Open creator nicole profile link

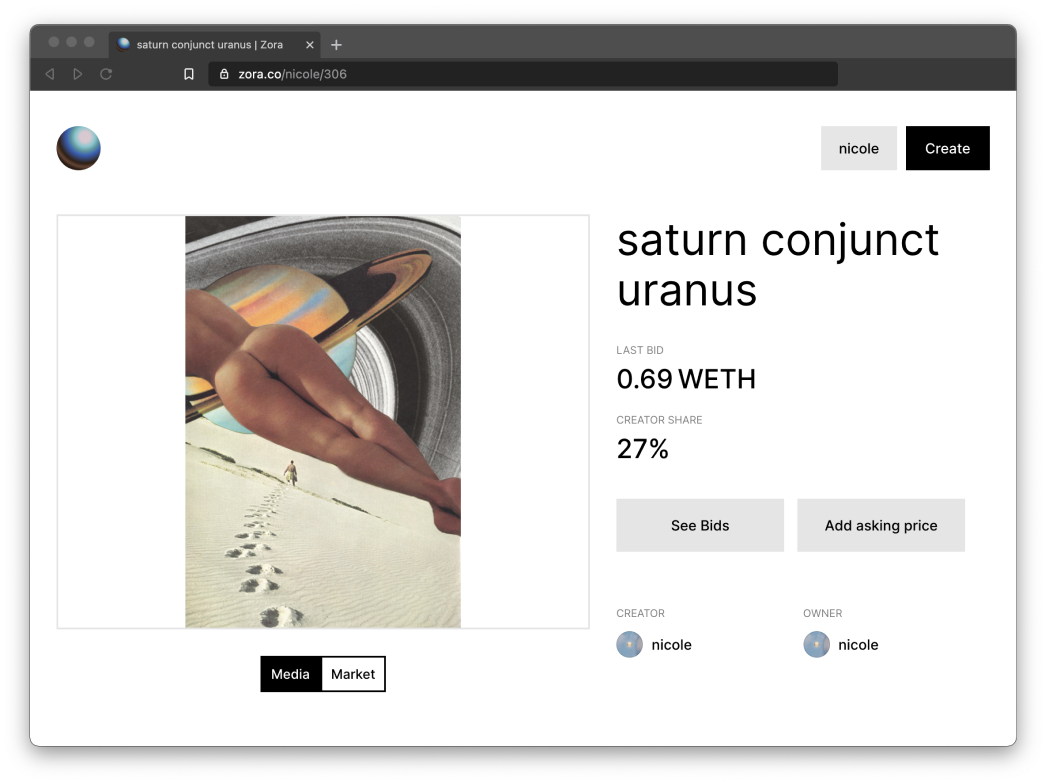(x=671, y=645)
